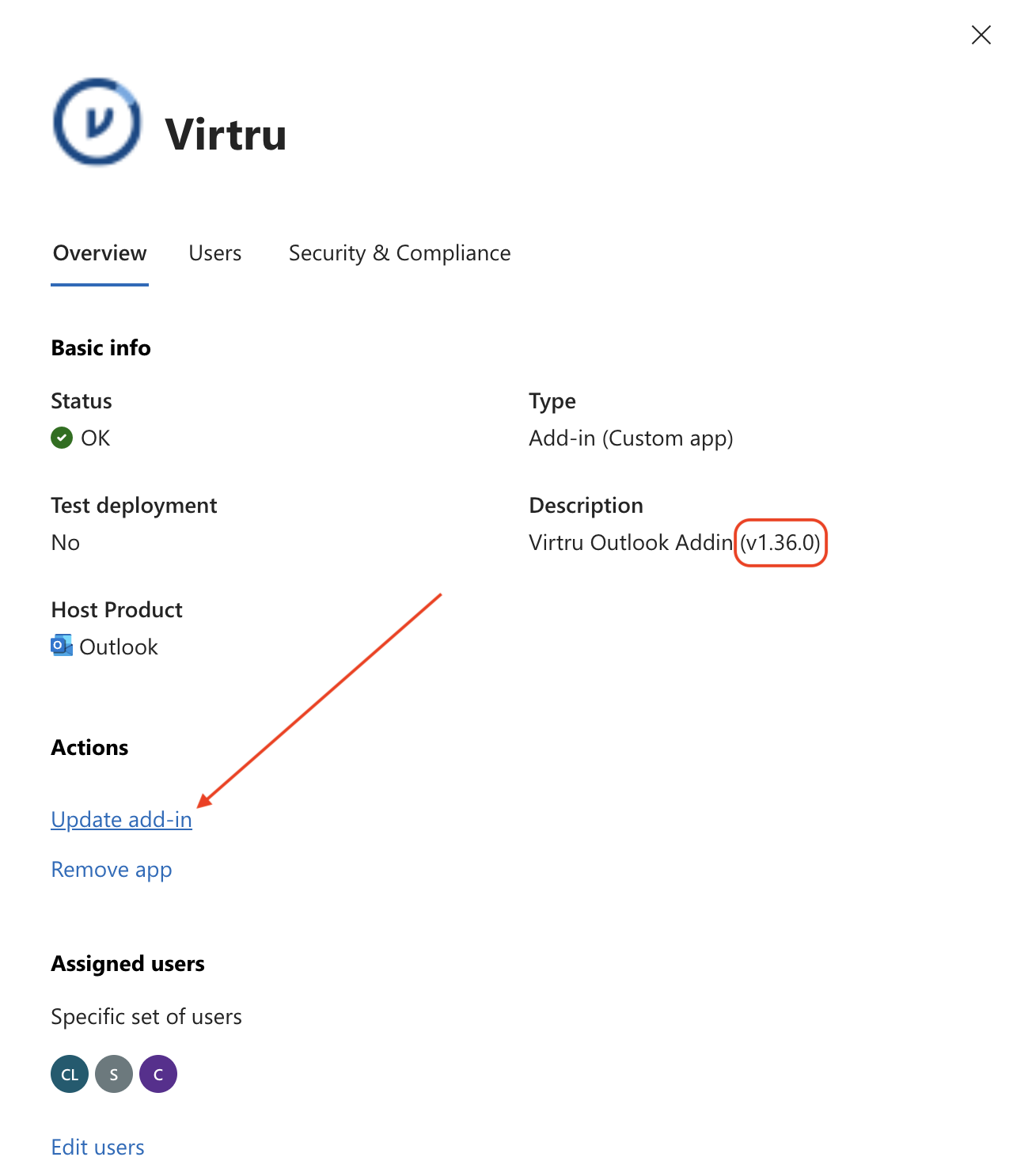
Task: Open the Edit users link
Action: tap(98, 1148)
